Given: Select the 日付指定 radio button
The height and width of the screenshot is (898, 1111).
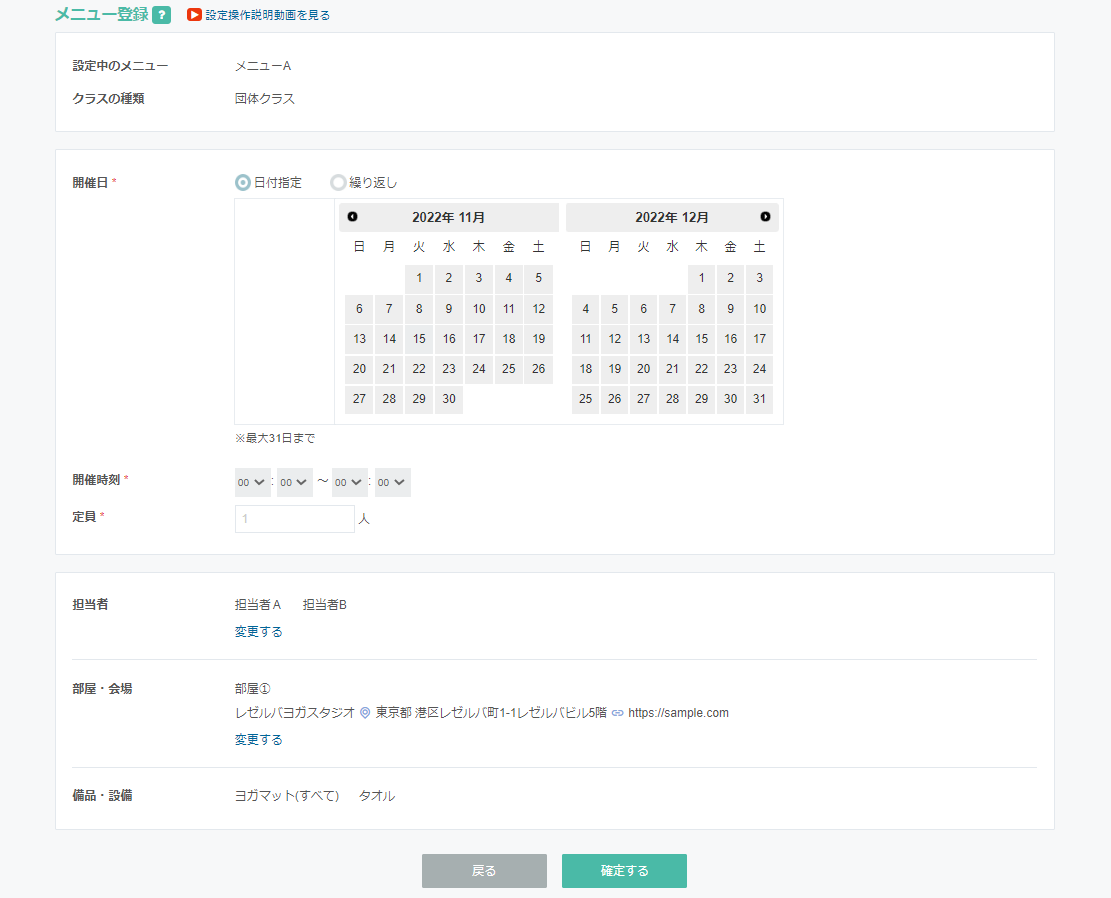Looking at the screenshot, I should click(242, 183).
